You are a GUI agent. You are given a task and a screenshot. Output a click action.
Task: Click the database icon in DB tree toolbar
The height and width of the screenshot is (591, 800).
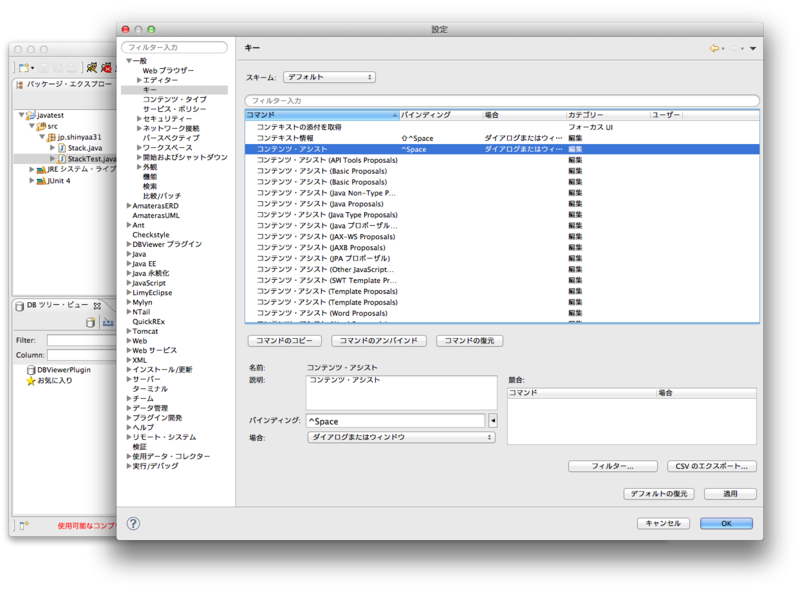pyautogui.click(x=90, y=322)
